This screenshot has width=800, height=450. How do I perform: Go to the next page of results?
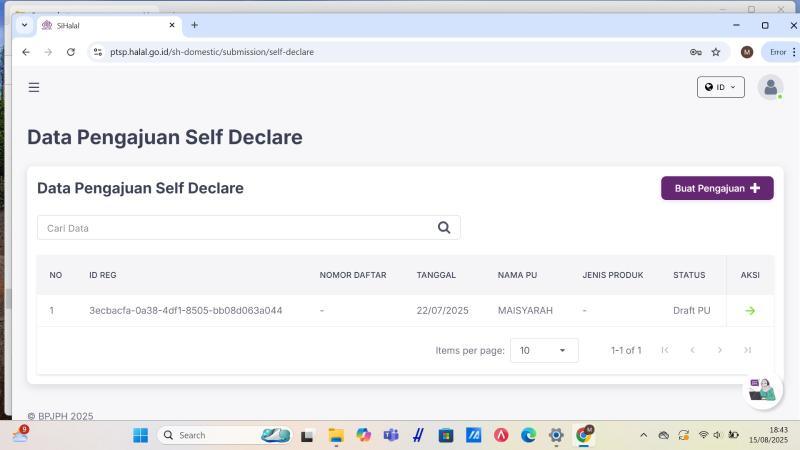[719, 350]
